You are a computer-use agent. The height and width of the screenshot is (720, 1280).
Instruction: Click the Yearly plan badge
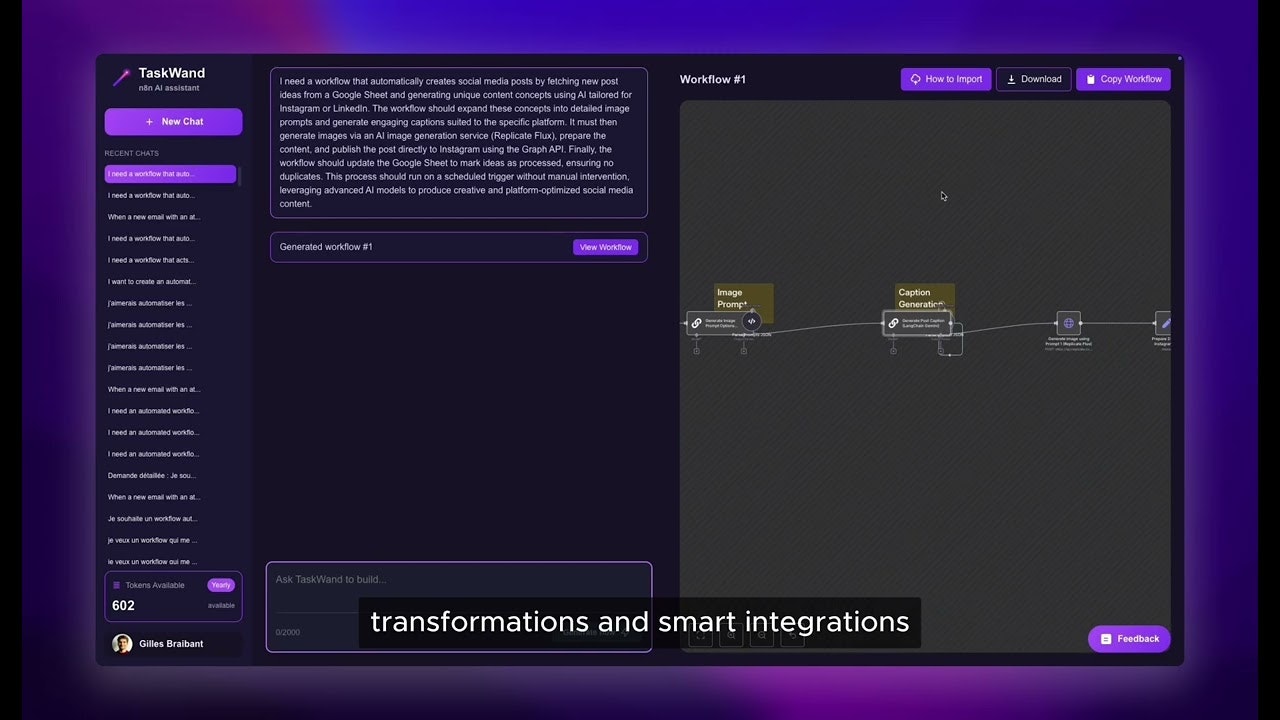coord(221,585)
